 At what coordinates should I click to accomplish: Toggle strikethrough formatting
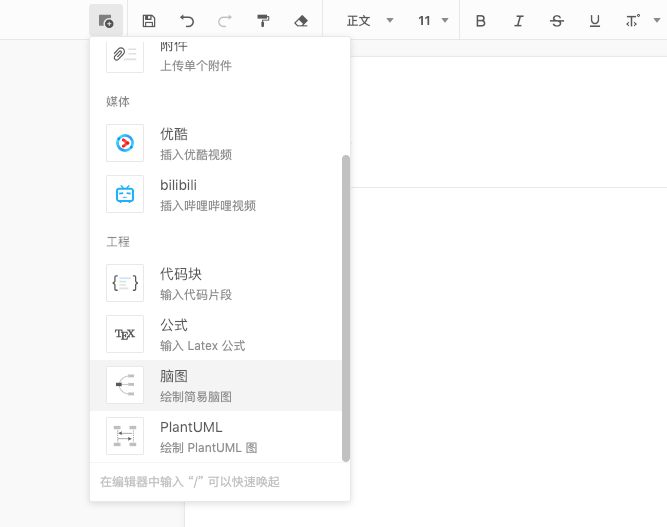pos(557,20)
